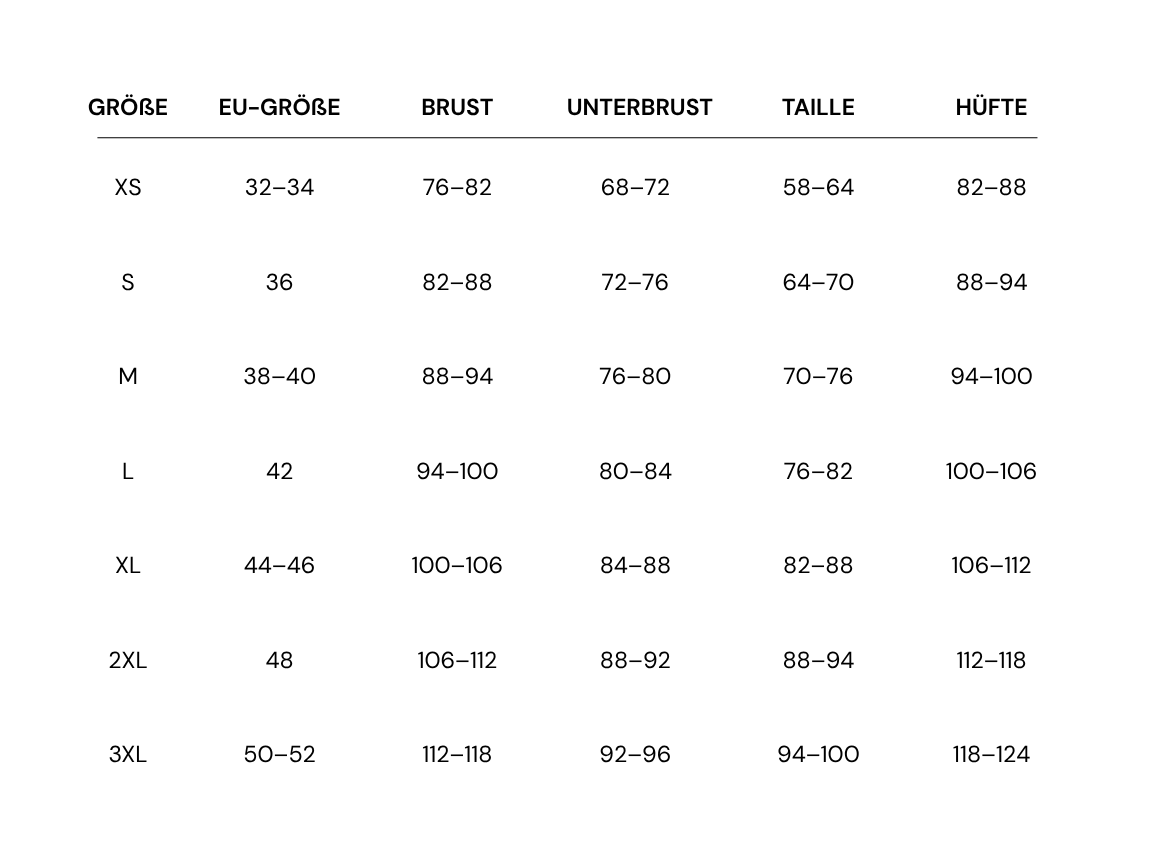Select Hüfte value 118–124

coord(991,754)
